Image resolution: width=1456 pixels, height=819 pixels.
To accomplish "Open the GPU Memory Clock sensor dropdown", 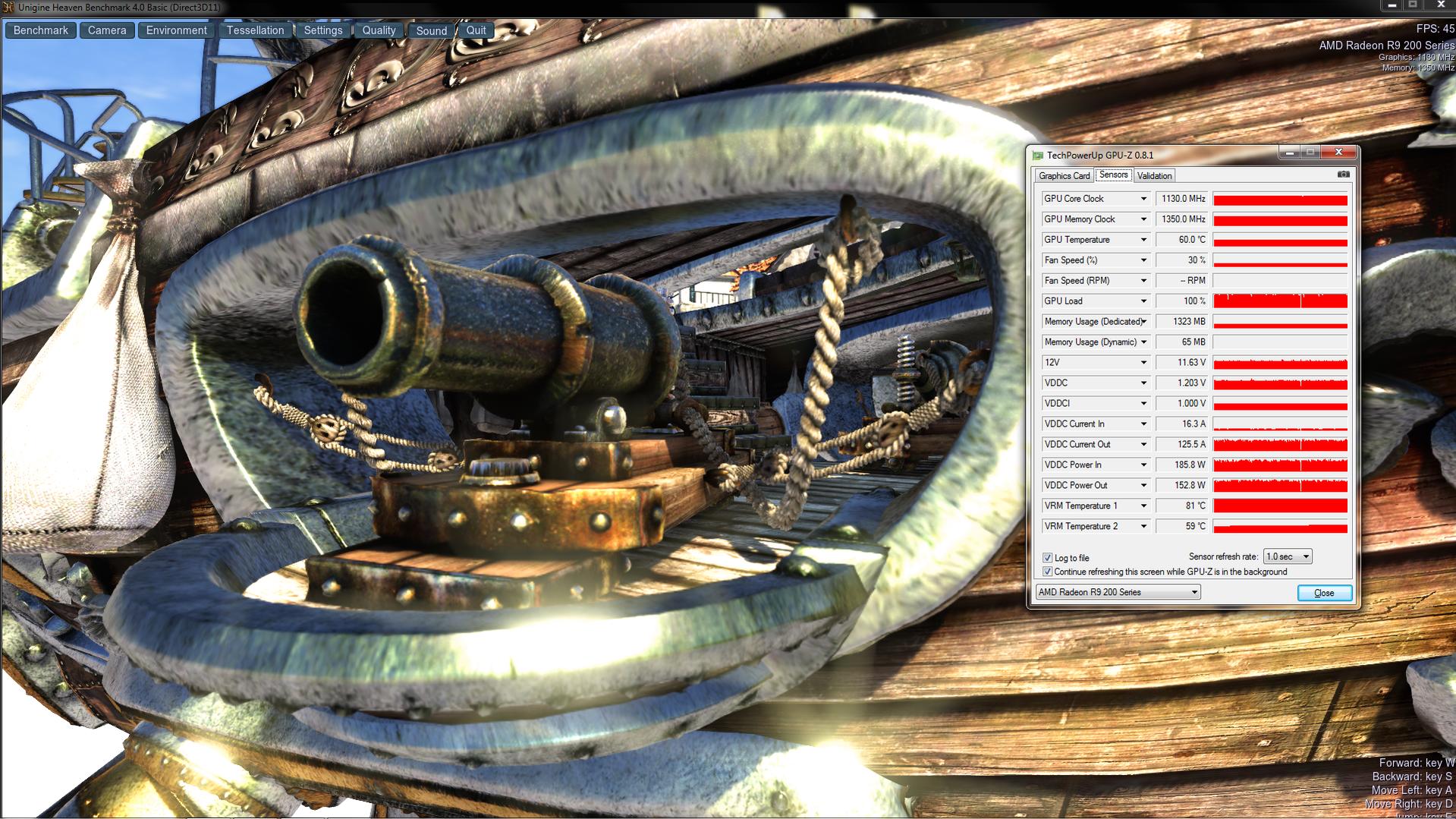I will (1143, 219).
